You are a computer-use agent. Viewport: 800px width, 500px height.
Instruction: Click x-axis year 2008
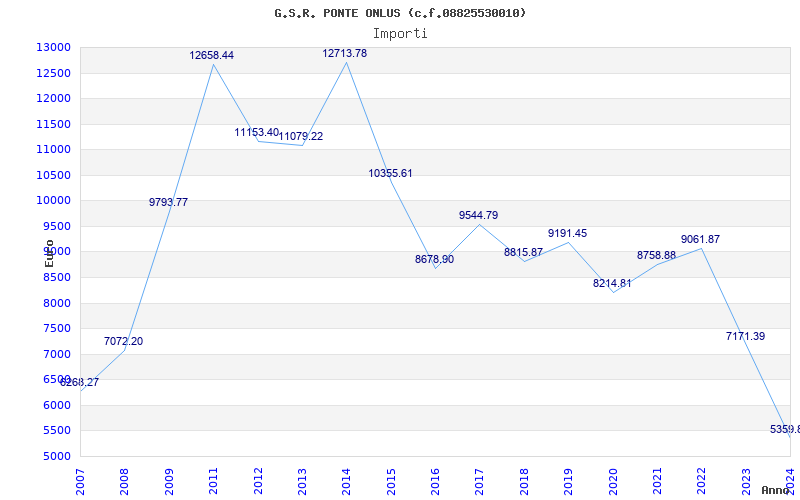pos(124,482)
